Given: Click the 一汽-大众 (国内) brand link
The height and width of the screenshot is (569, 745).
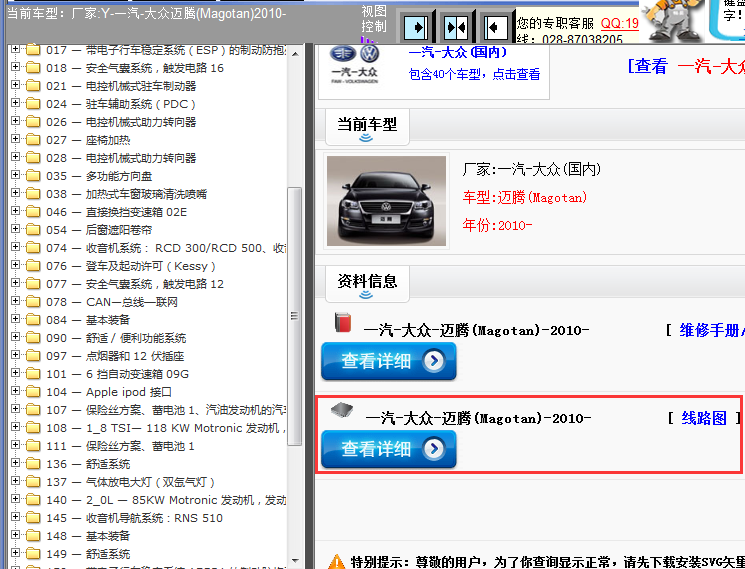Looking at the screenshot, I should 458,52.
